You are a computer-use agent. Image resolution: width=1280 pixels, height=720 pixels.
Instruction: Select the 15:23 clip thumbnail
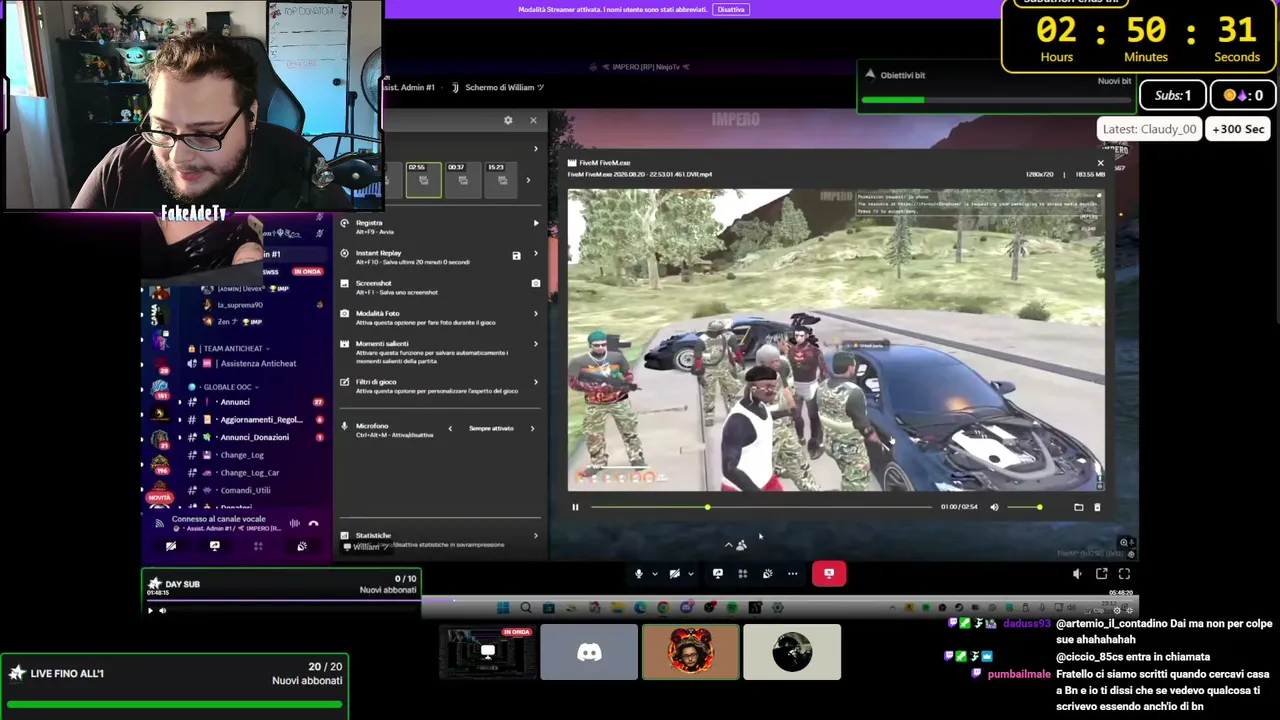(x=501, y=179)
